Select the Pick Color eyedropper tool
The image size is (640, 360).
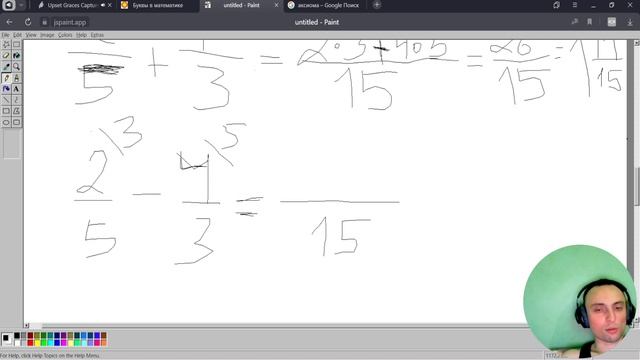(x=6, y=66)
